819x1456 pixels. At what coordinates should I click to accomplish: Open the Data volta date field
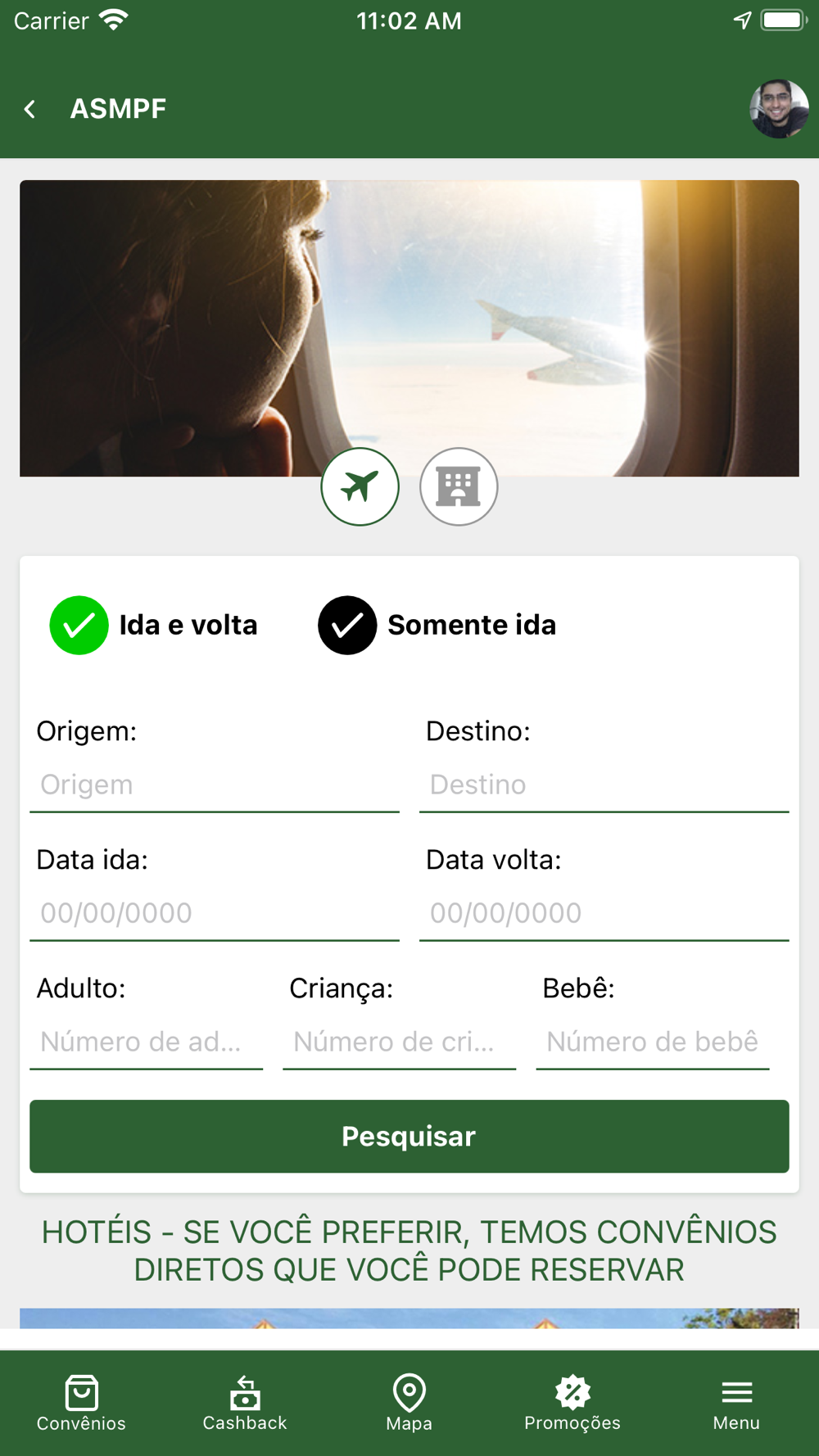(x=604, y=913)
